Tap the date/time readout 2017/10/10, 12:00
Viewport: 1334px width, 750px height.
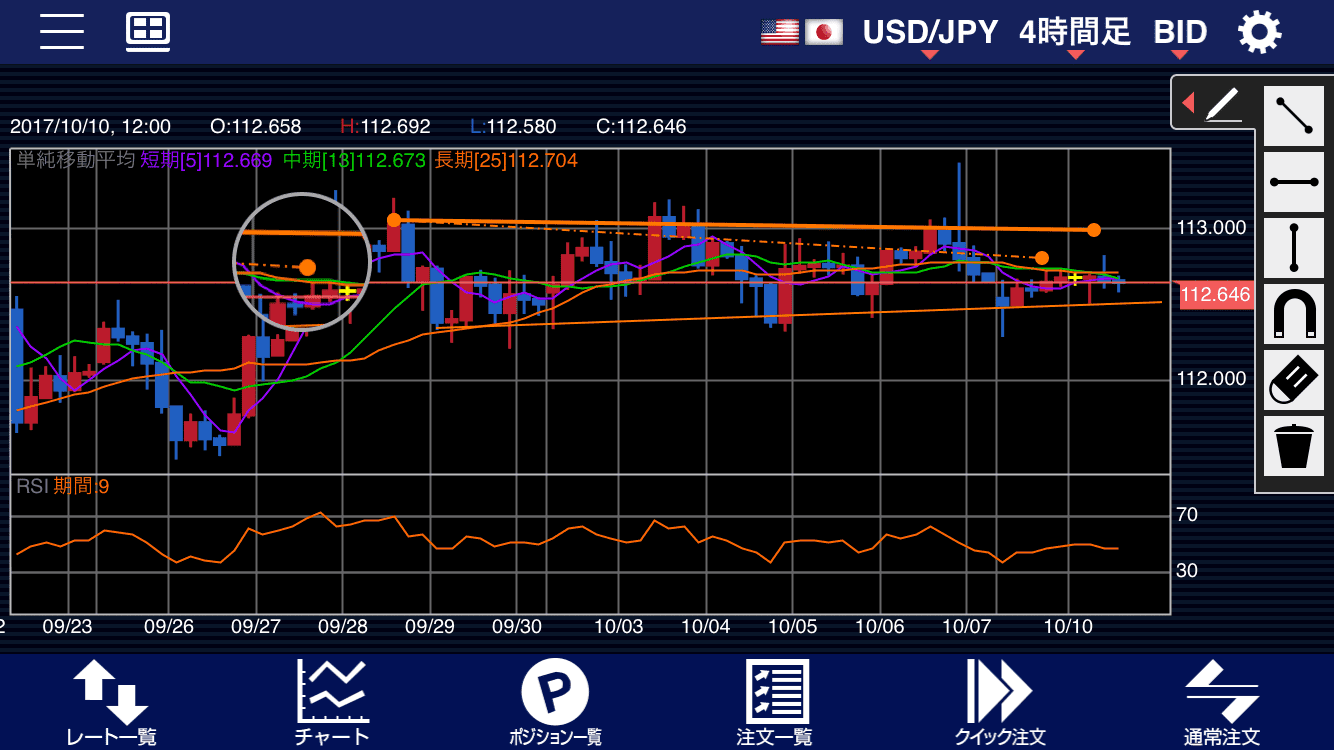(x=90, y=127)
